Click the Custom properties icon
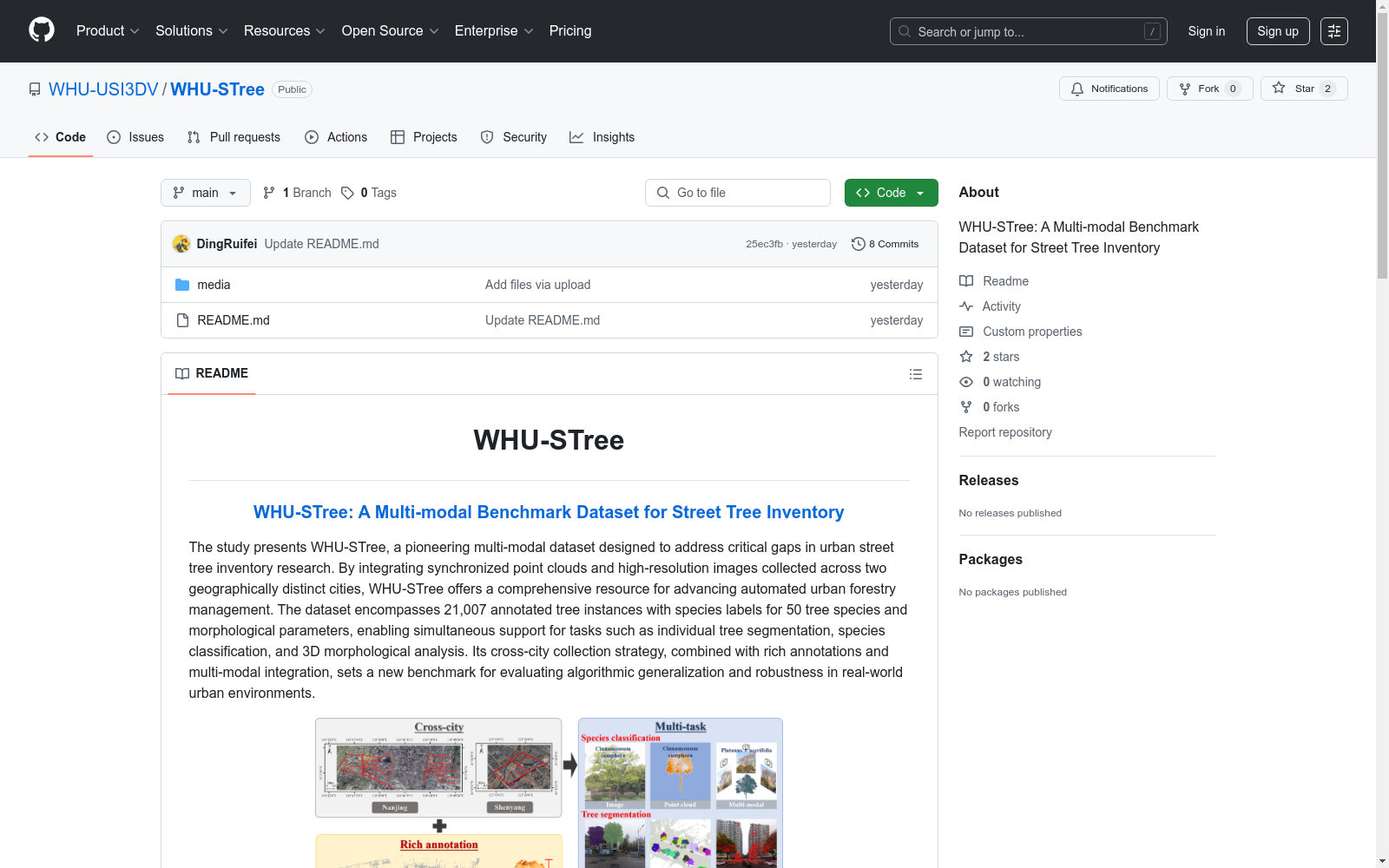 point(966,332)
